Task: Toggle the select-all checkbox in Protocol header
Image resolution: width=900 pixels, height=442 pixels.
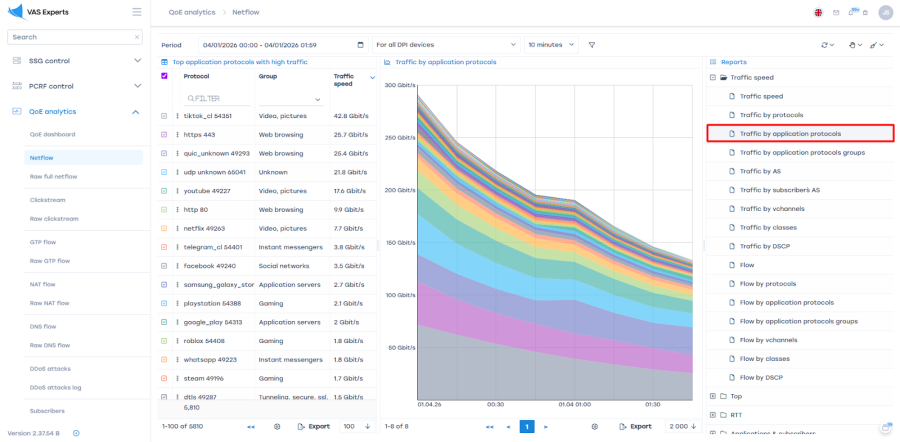Action: pyautogui.click(x=164, y=76)
